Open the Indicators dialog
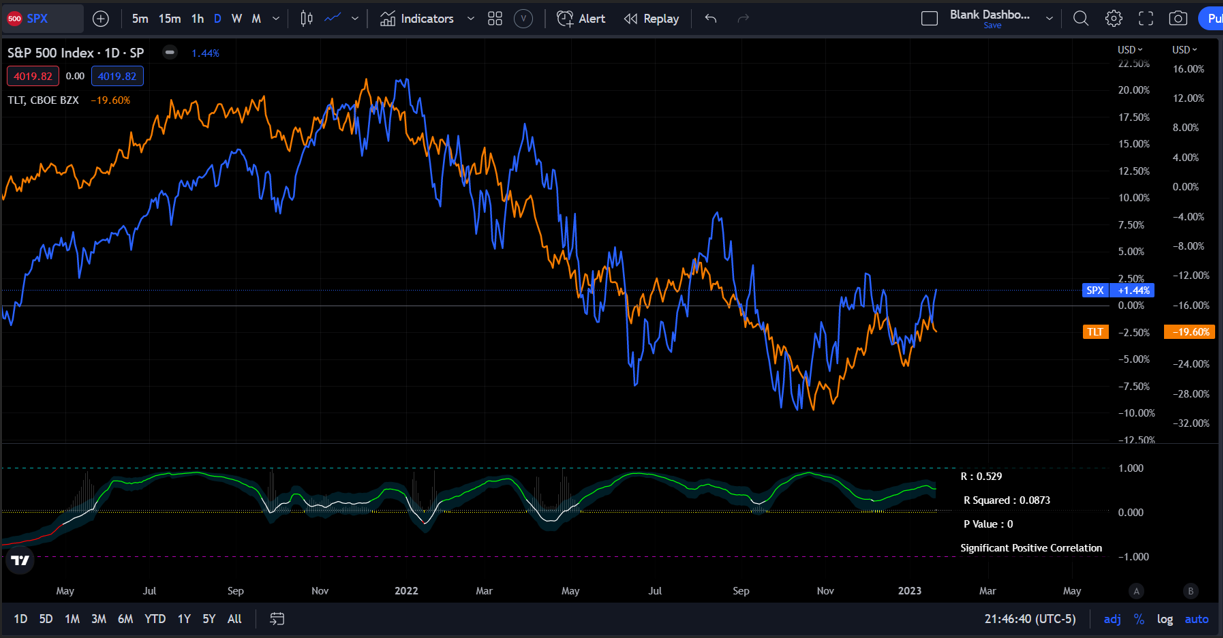 (417, 18)
